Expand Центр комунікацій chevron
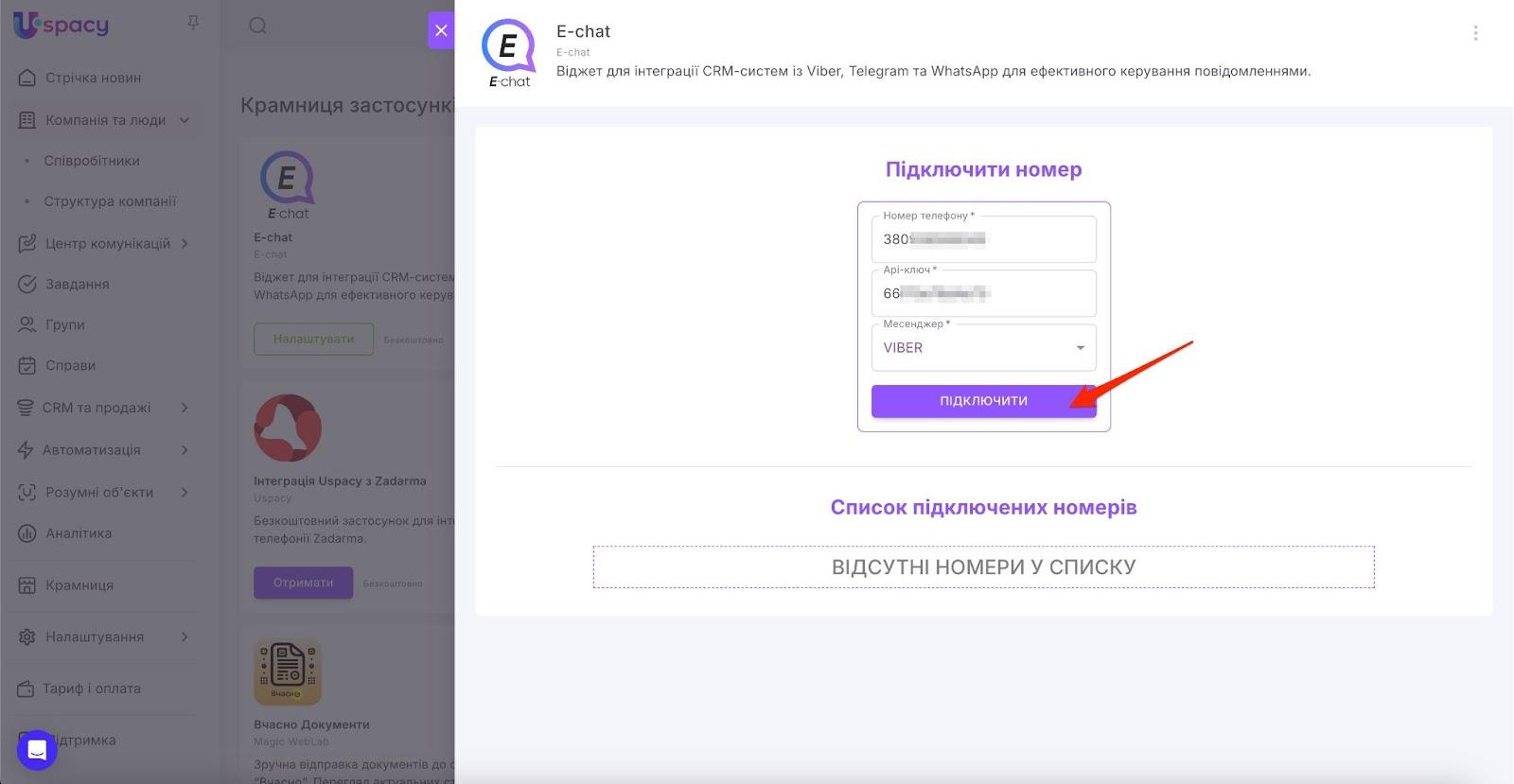The height and width of the screenshot is (784, 1514). 185,243
